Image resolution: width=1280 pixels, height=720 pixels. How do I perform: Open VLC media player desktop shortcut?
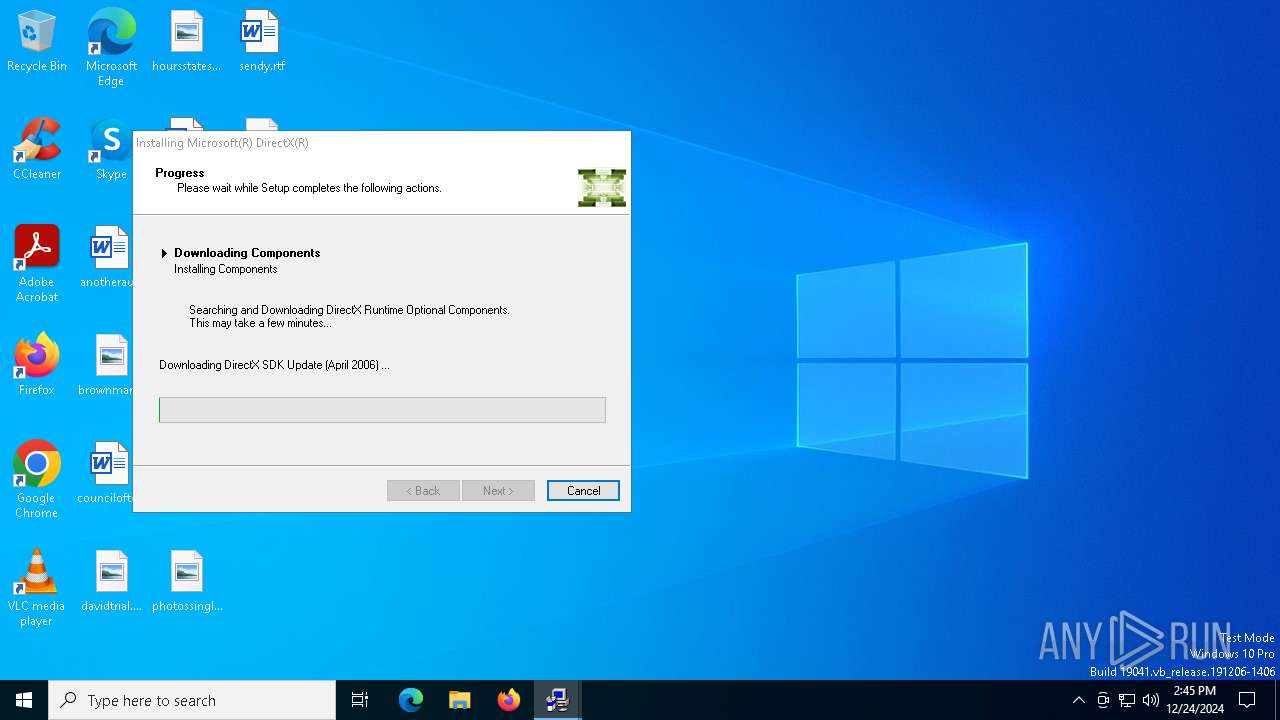(37, 588)
